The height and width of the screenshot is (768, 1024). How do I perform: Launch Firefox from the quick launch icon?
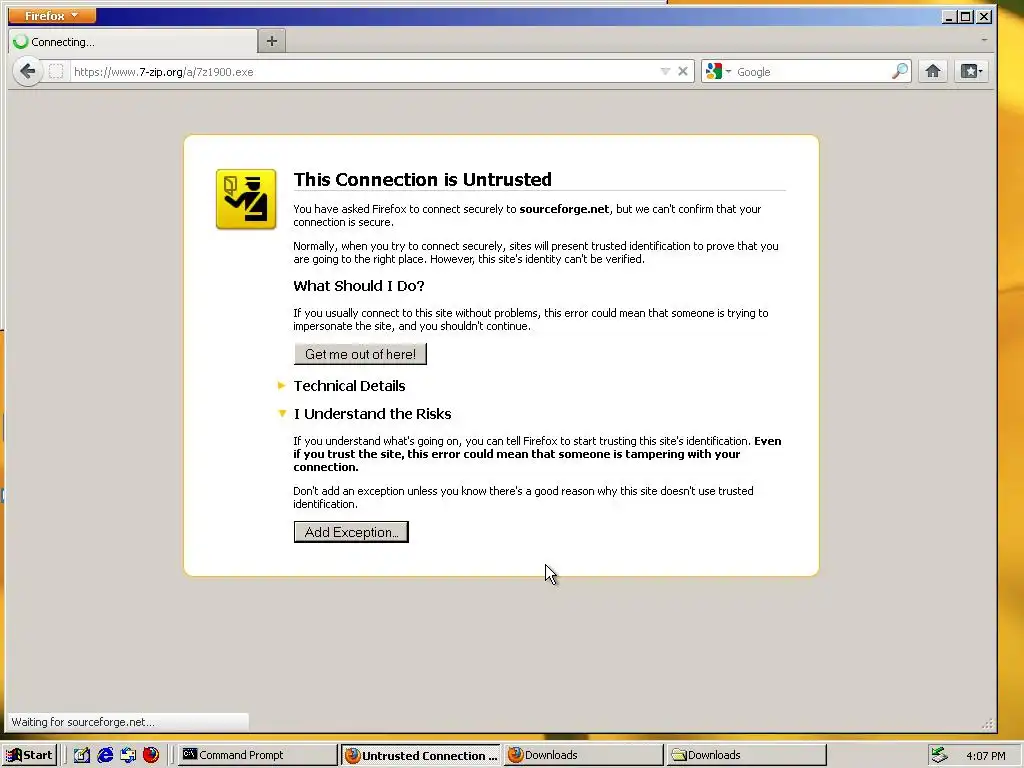click(151, 755)
